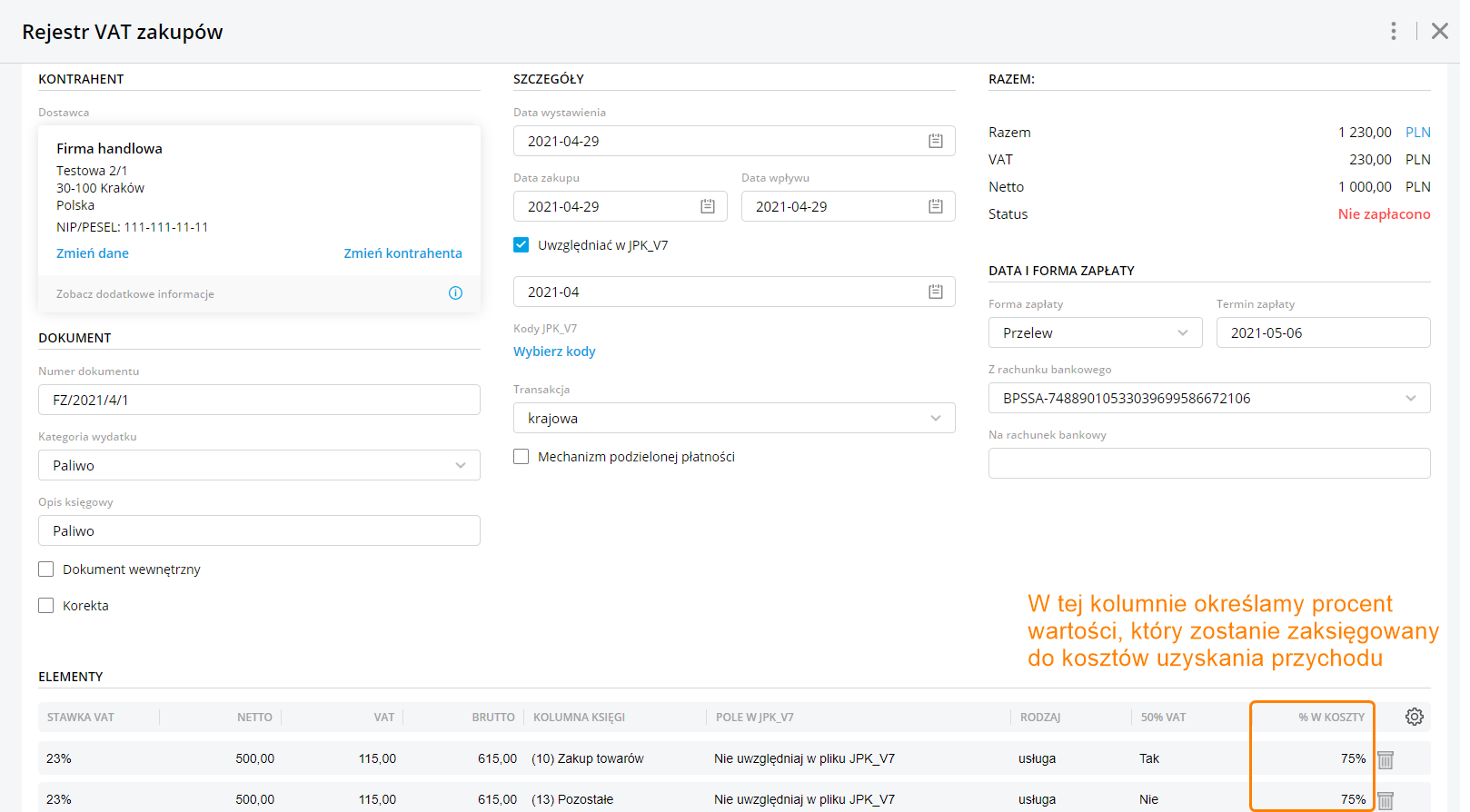Open calendar picker for Data zakupu
The width and height of the screenshot is (1470, 812).
coord(708,206)
